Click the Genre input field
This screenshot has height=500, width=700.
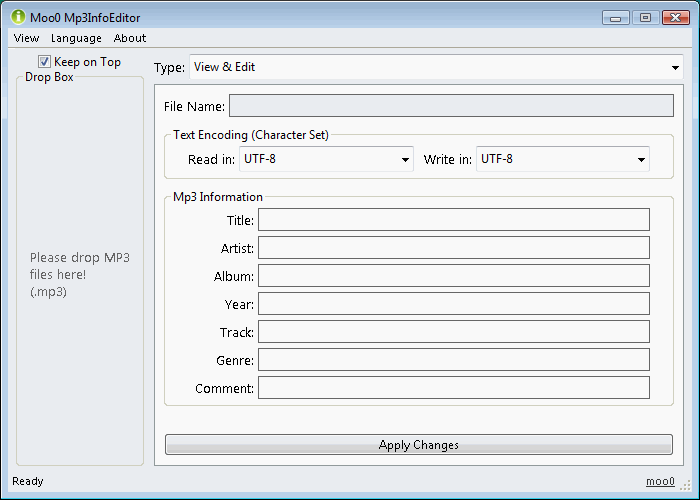pyautogui.click(x=454, y=360)
